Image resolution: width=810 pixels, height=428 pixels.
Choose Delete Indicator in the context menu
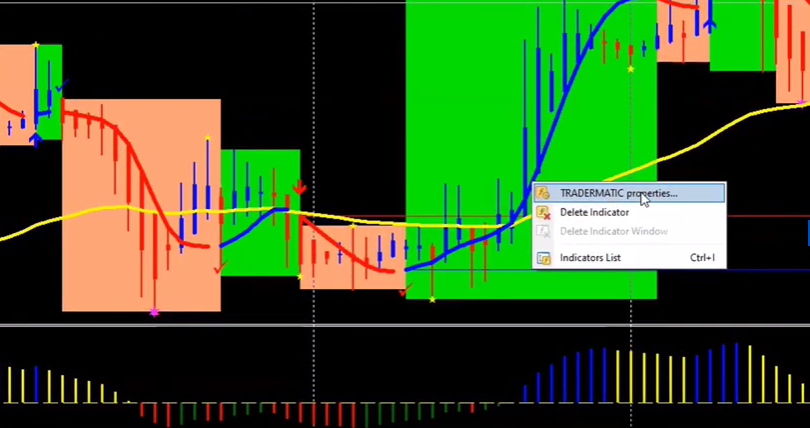pyautogui.click(x=629, y=212)
